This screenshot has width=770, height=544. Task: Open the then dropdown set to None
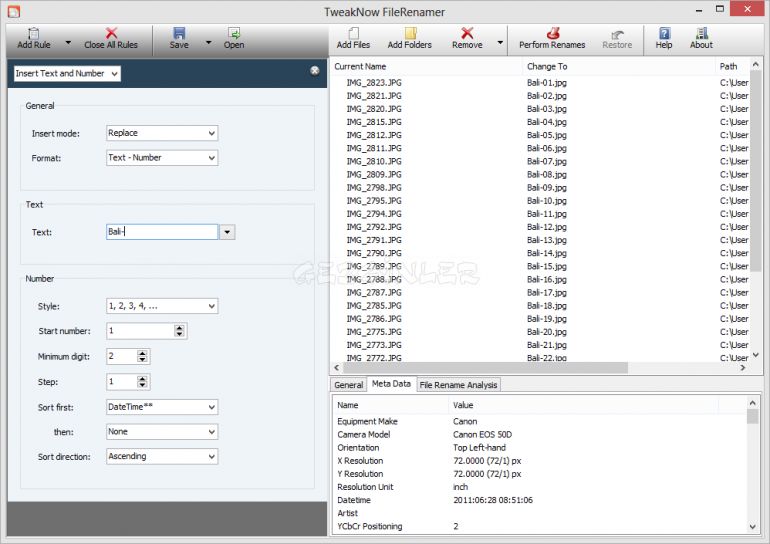tap(162, 432)
